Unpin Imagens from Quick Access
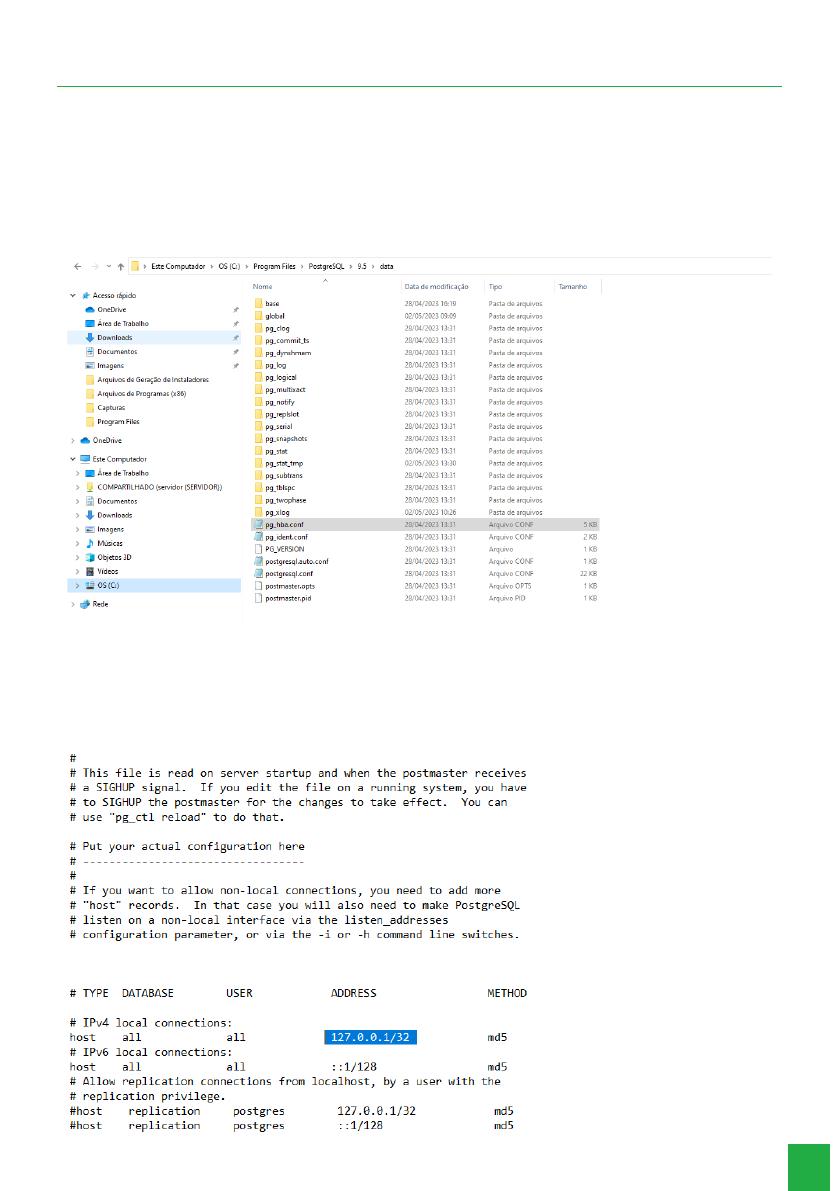Viewport: 839px width, 1191px height. click(236, 365)
